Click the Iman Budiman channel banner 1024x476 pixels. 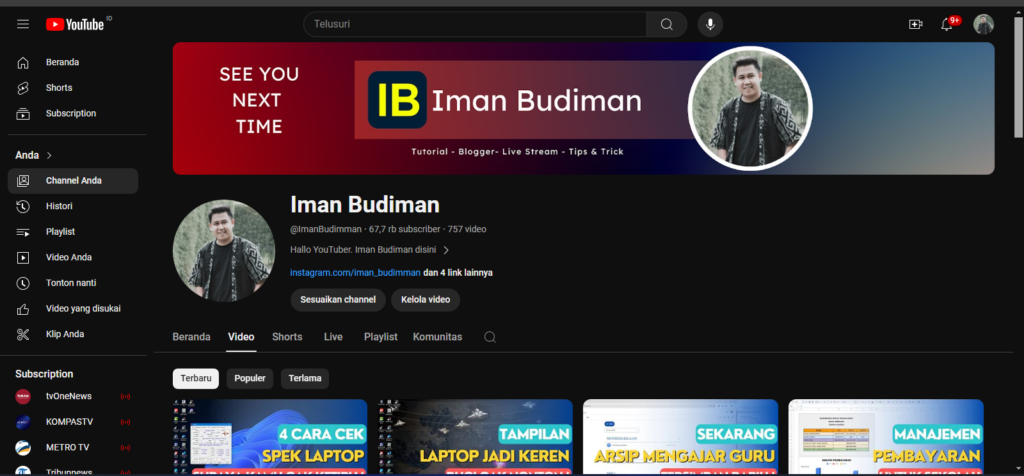tap(583, 108)
